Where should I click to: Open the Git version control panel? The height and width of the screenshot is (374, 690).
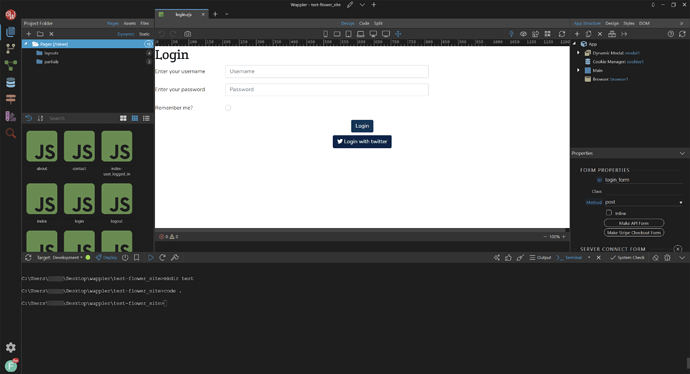click(11, 48)
